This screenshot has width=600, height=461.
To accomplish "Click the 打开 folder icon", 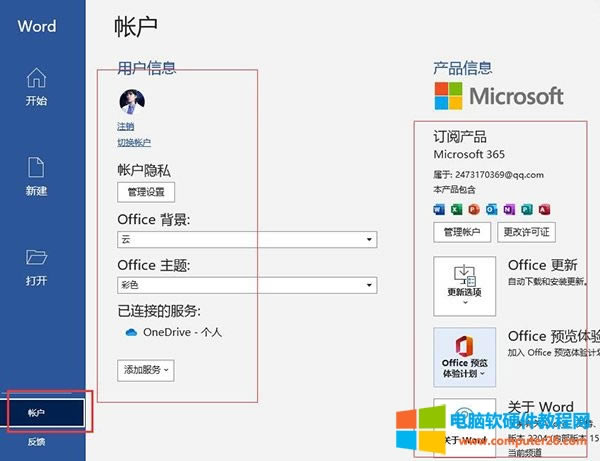I will 36,259.
